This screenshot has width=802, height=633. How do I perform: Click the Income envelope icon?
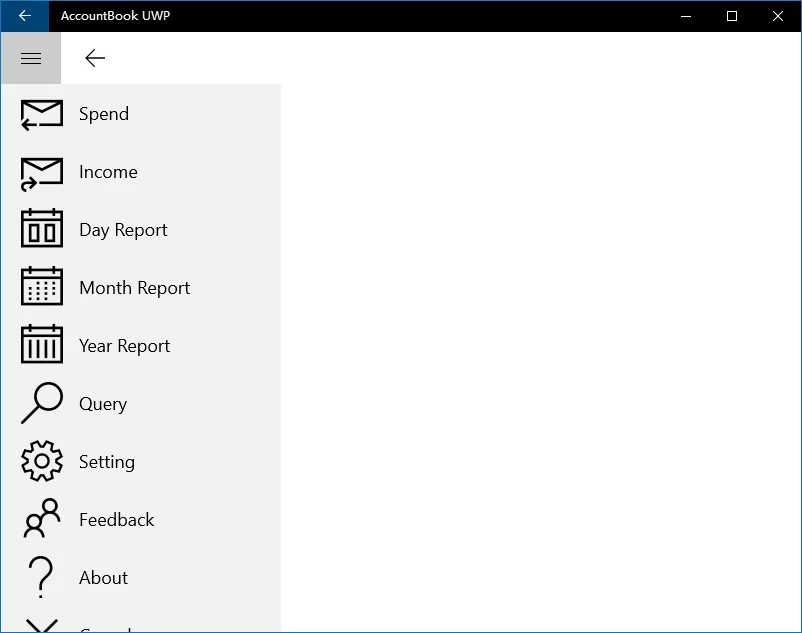(x=42, y=174)
